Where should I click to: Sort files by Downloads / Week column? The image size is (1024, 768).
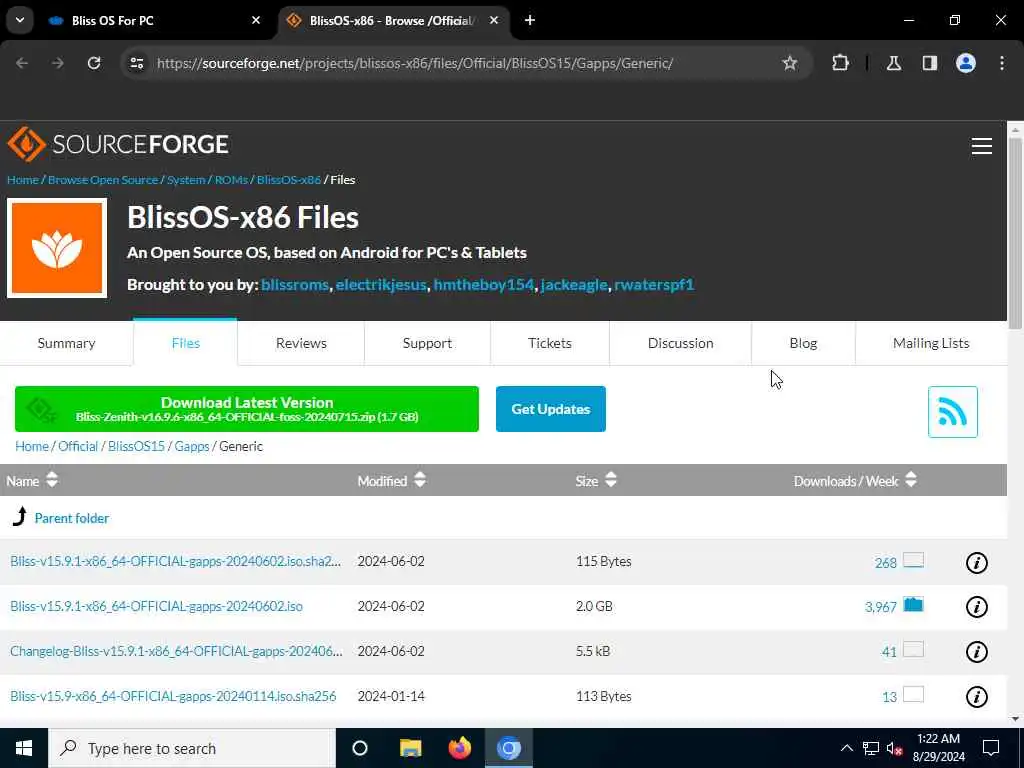[855, 481]
